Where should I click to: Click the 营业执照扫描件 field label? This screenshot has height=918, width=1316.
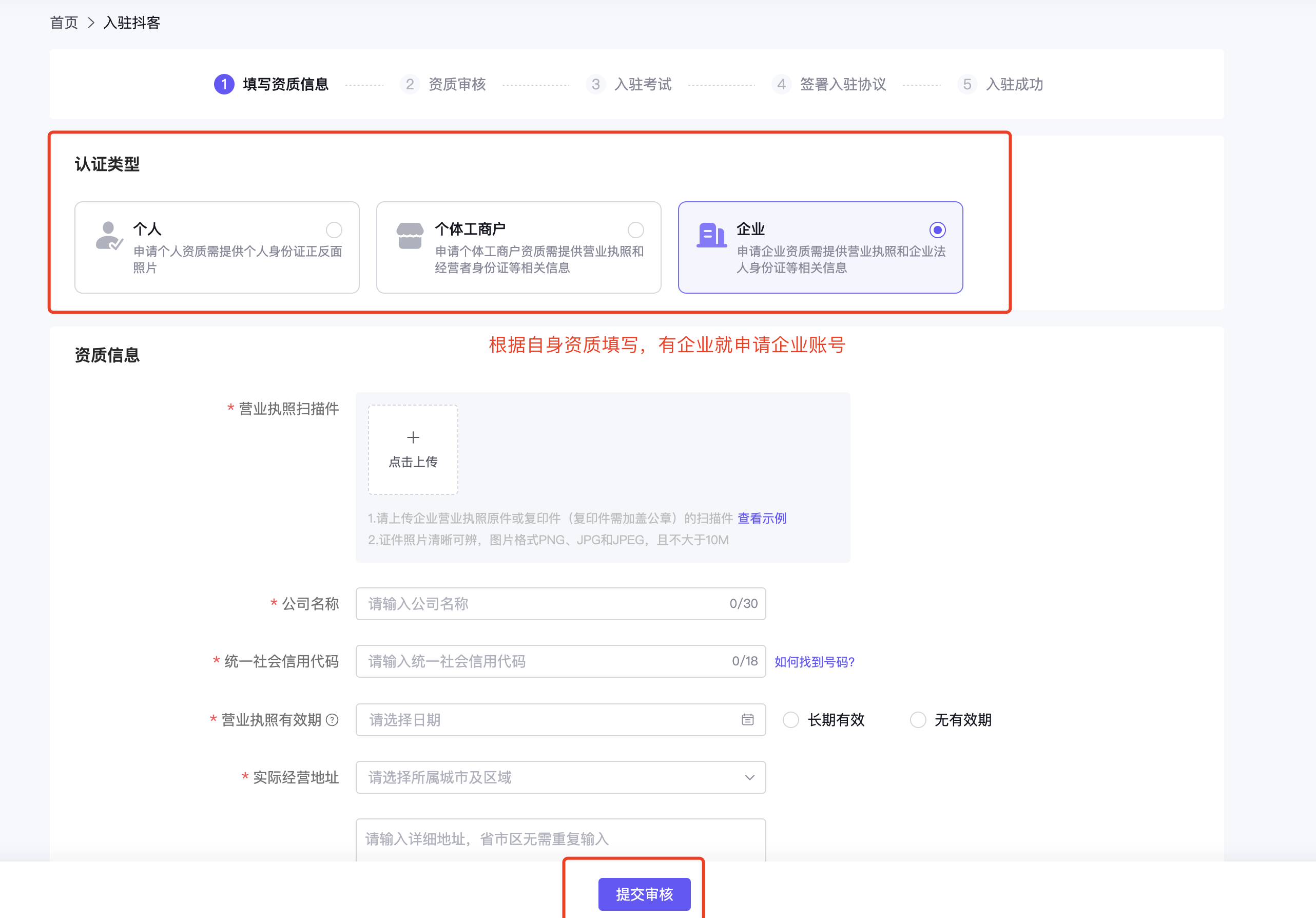tap(288, 409)
